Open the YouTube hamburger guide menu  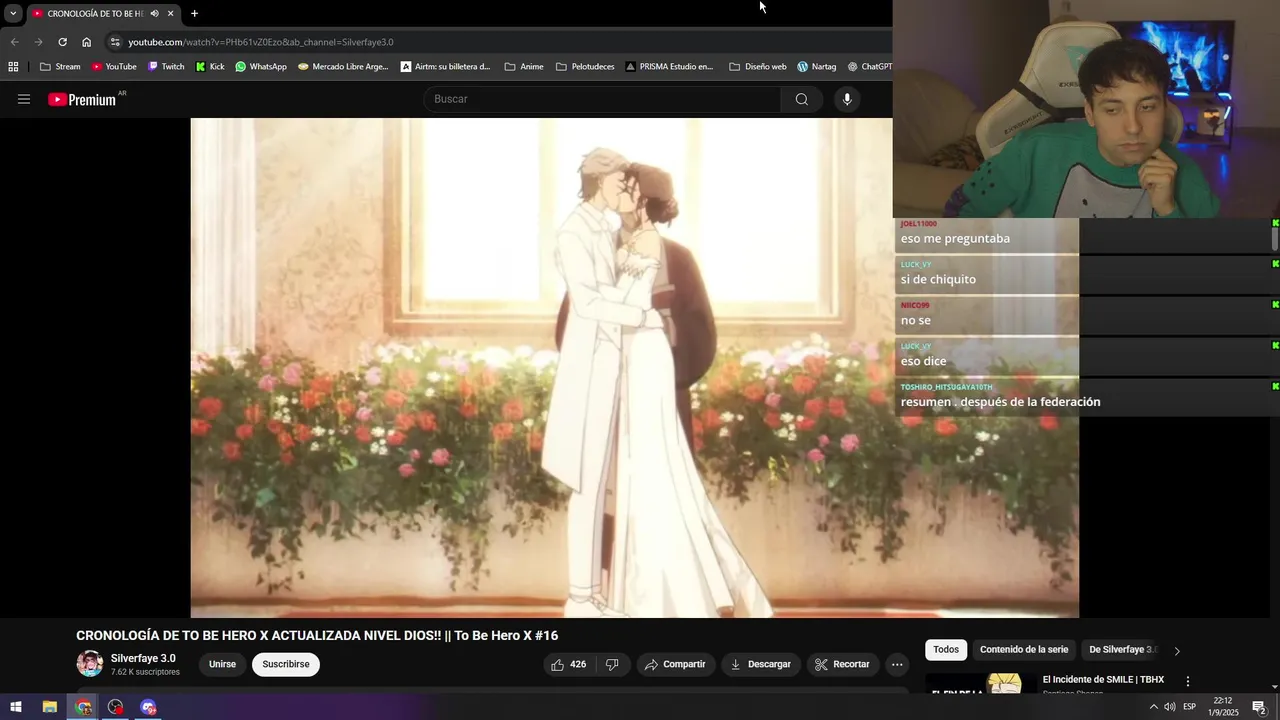pos(24,99)
